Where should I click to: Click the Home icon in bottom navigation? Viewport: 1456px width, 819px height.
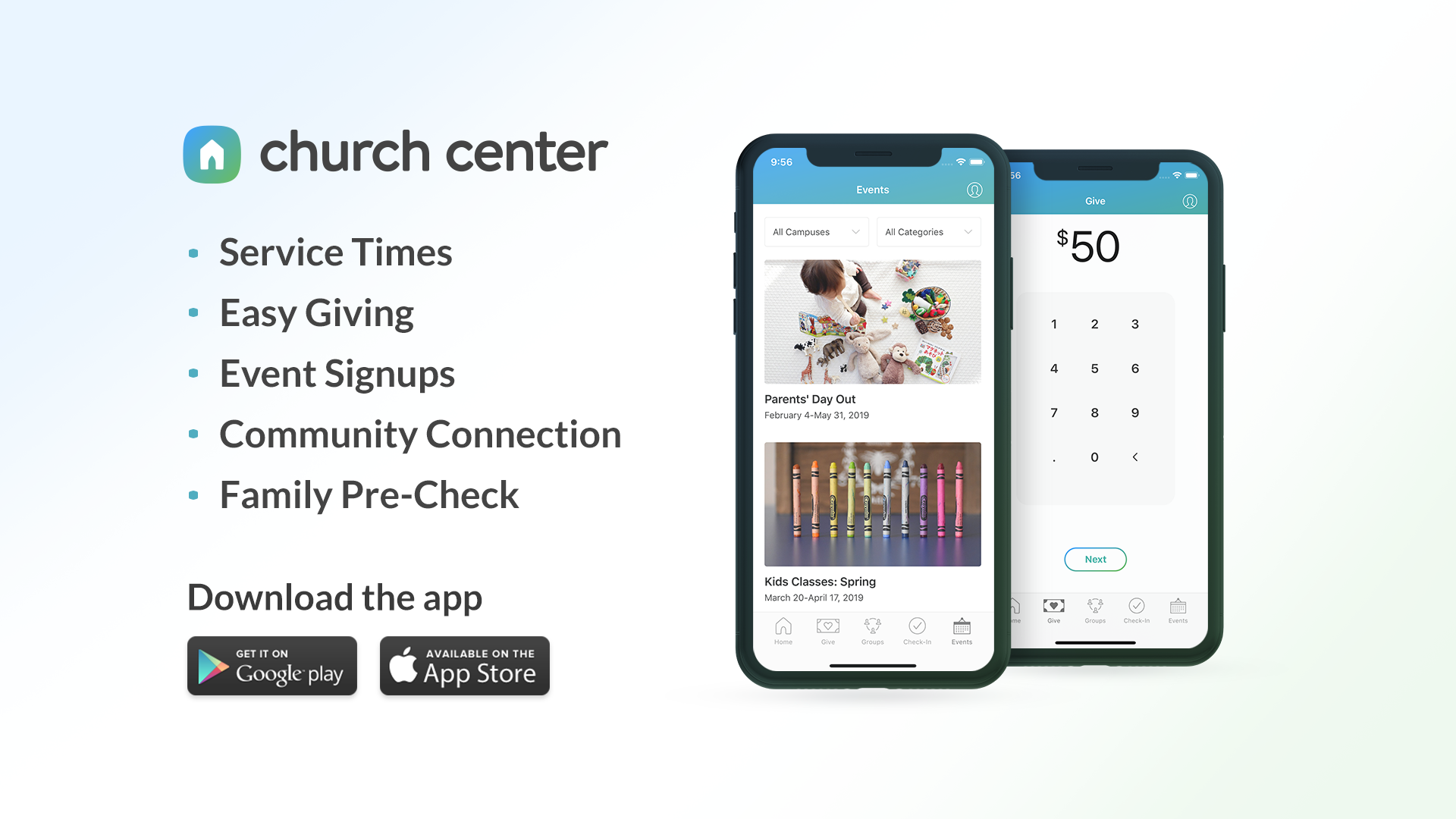click(783, 629)
